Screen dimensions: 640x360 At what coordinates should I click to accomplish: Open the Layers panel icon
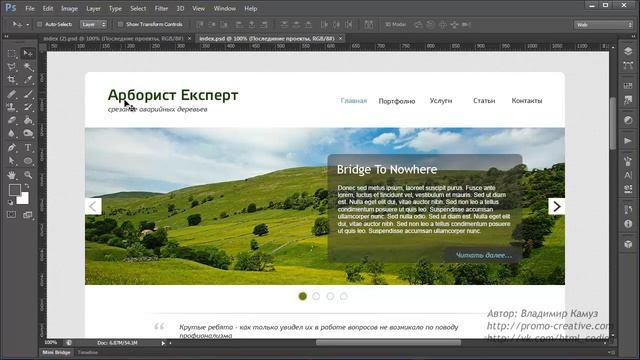point(628,51)
